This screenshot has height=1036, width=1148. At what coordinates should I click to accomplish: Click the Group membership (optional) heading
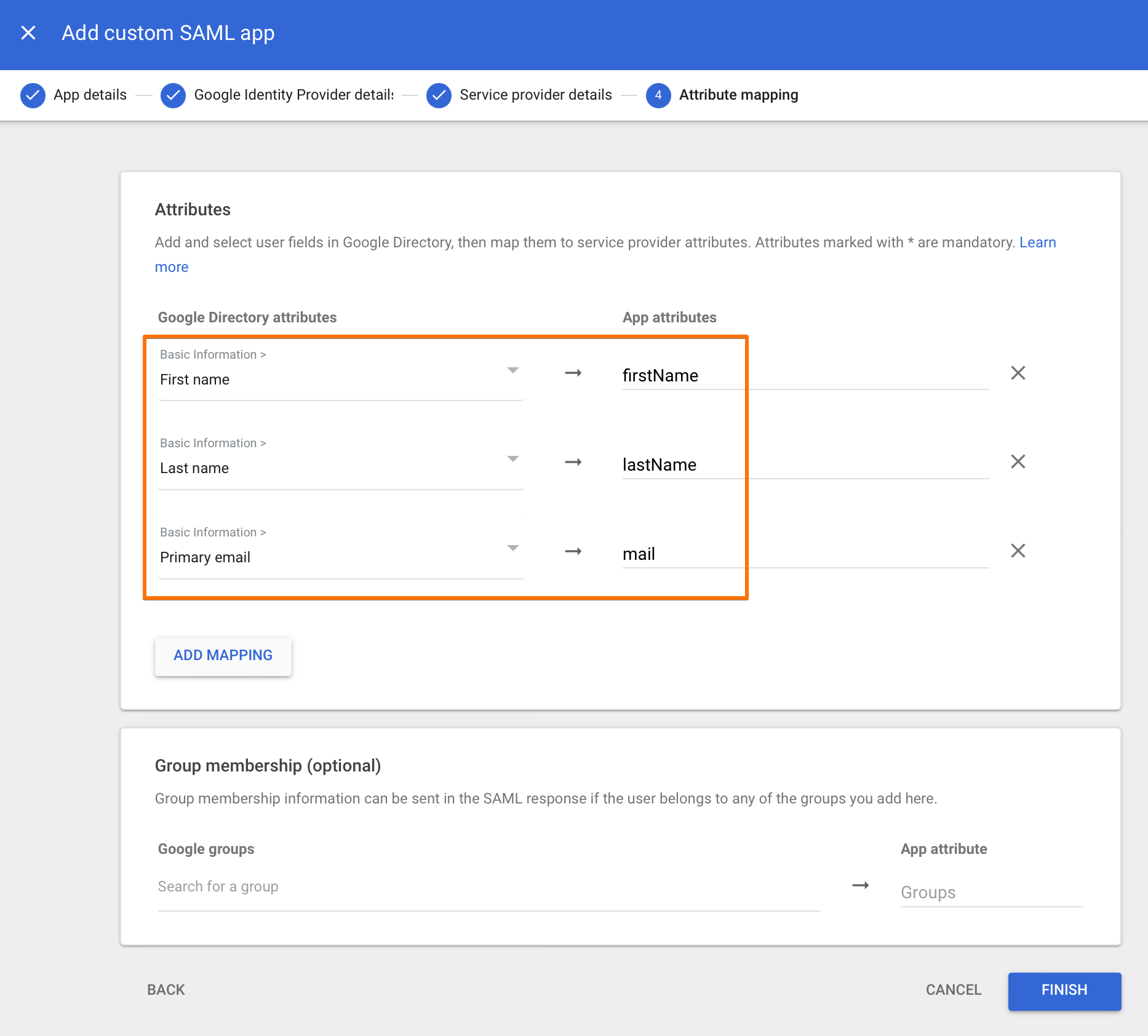coord(268,766)
